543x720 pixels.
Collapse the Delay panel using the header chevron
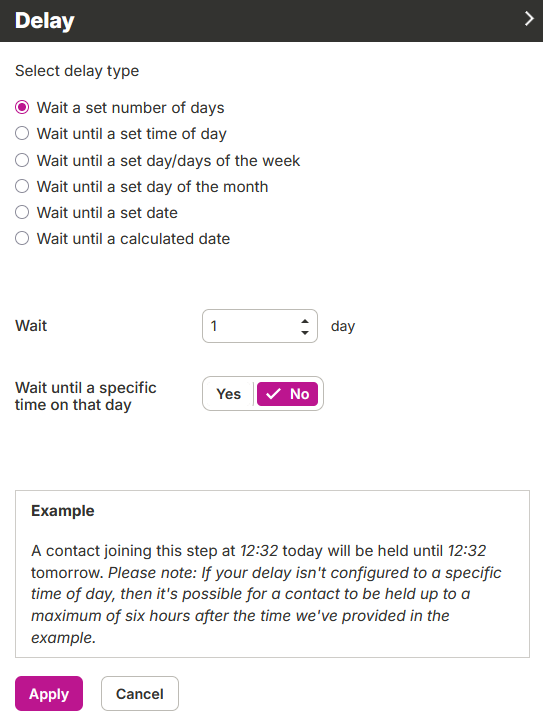click(x=529, y=19)
